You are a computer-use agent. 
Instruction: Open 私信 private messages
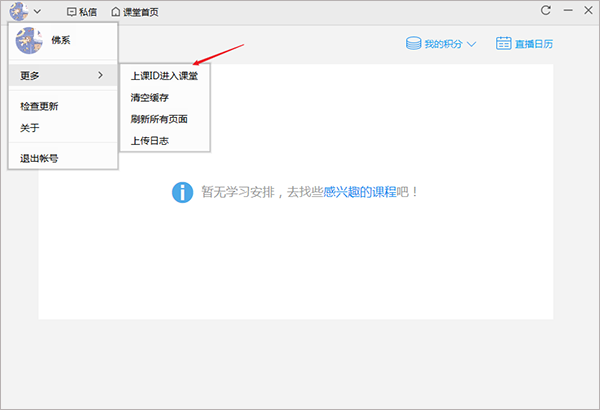point(82,12)
